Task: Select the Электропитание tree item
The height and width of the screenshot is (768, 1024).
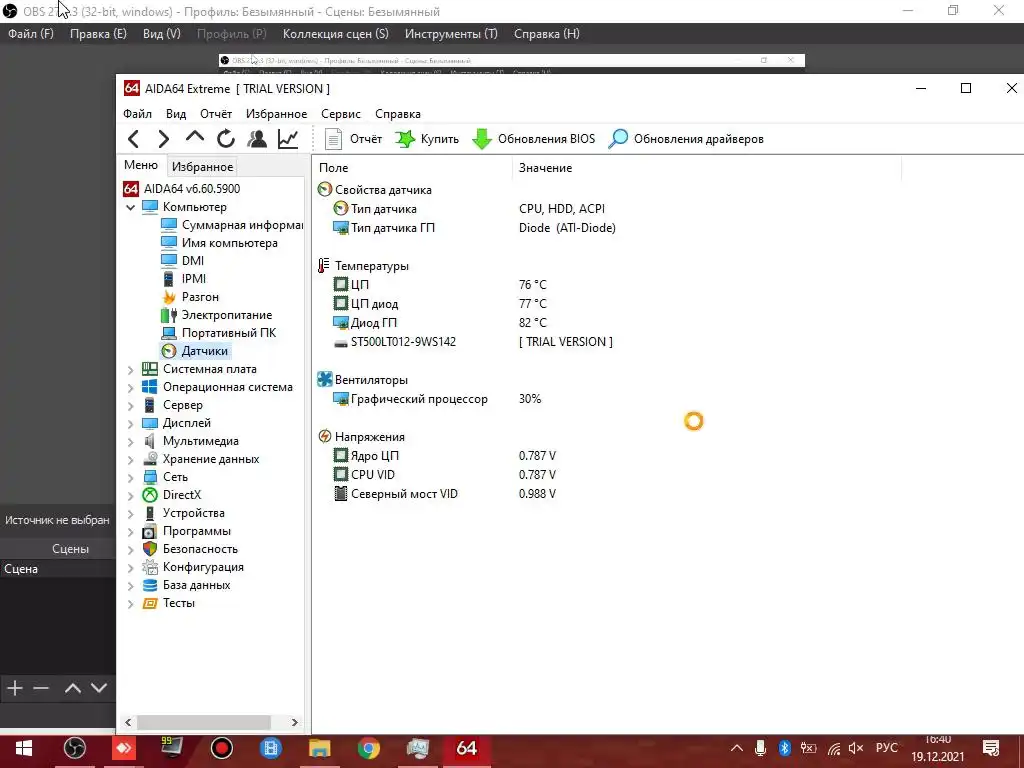Action: pyautogui.click(x=217, y=315)
